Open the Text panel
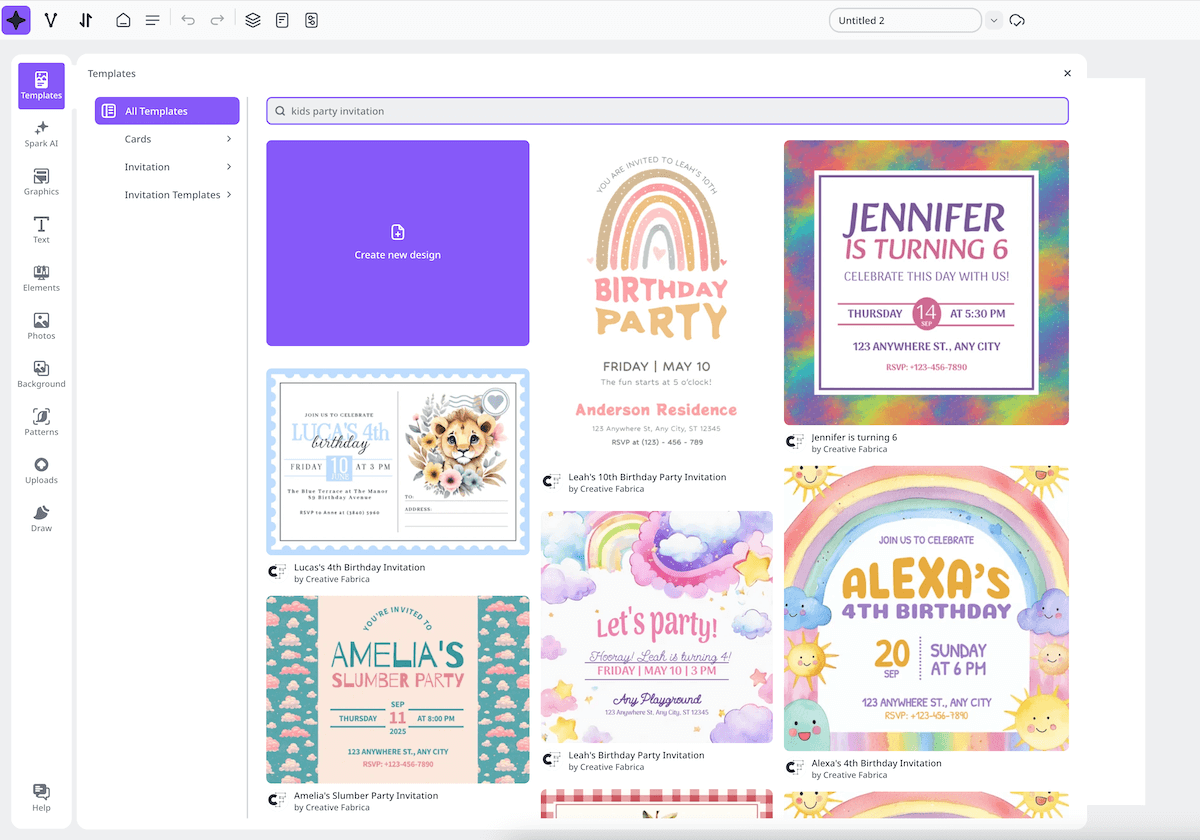This screenshot has width=1200, height=840. tap(41, 229)
